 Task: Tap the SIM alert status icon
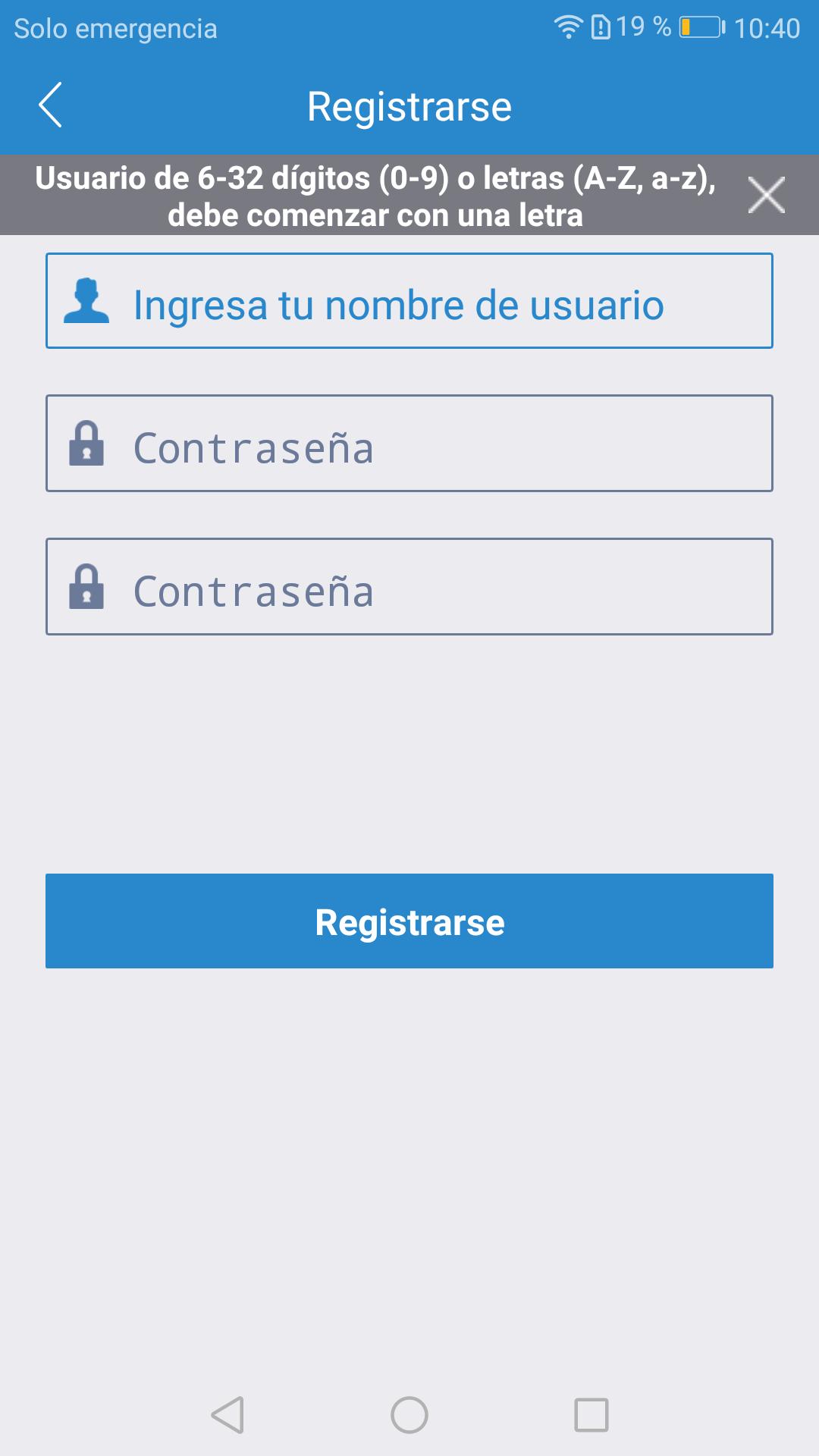(601, 28)
